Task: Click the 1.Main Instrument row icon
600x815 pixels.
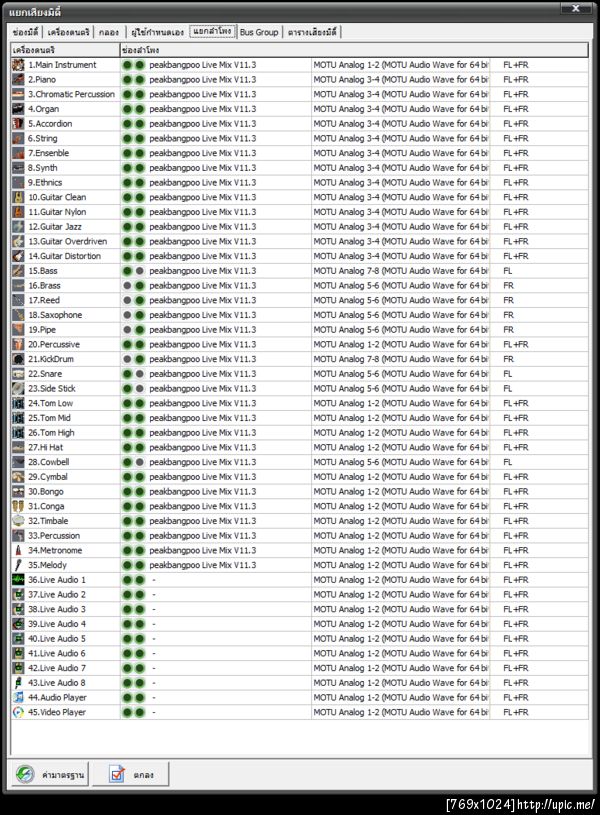Action: [x=18, y=65]
